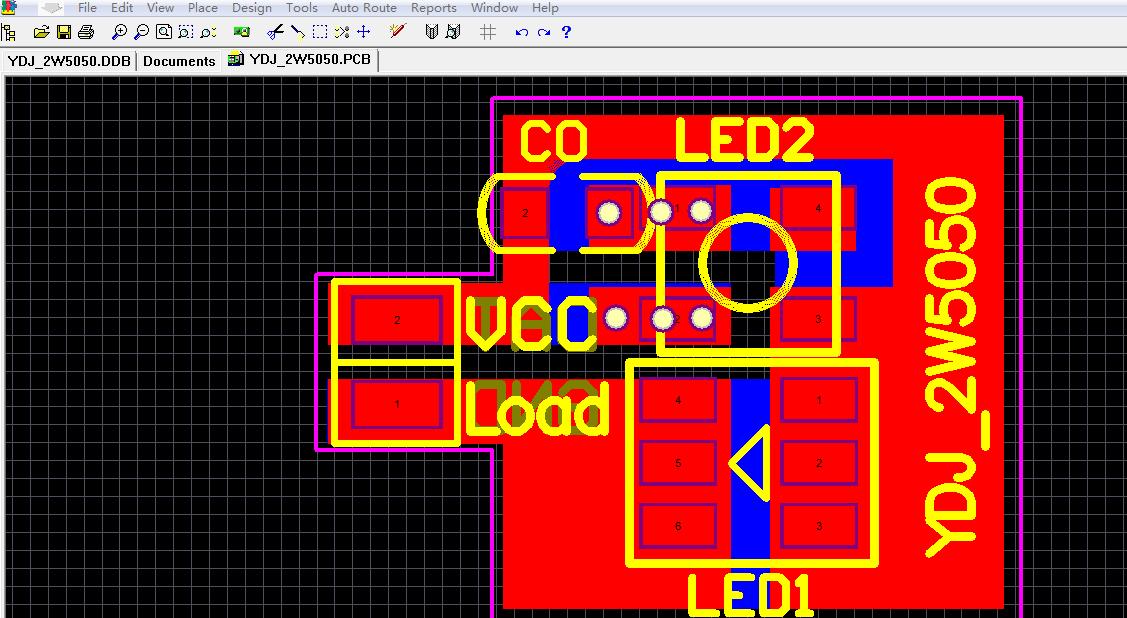The height and width of the screenshot is (618, 1127).
Task: Undo the last edit
Action: (x=519, y=31)
